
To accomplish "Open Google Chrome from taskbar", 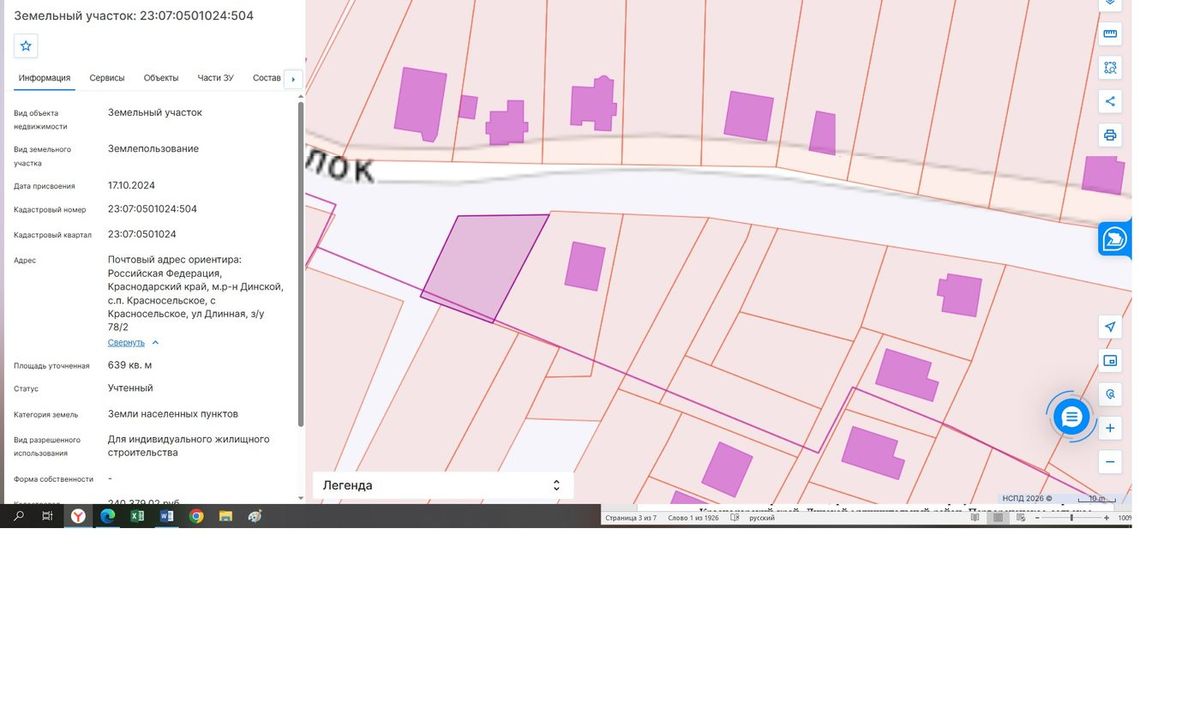I will pos(197,516).
